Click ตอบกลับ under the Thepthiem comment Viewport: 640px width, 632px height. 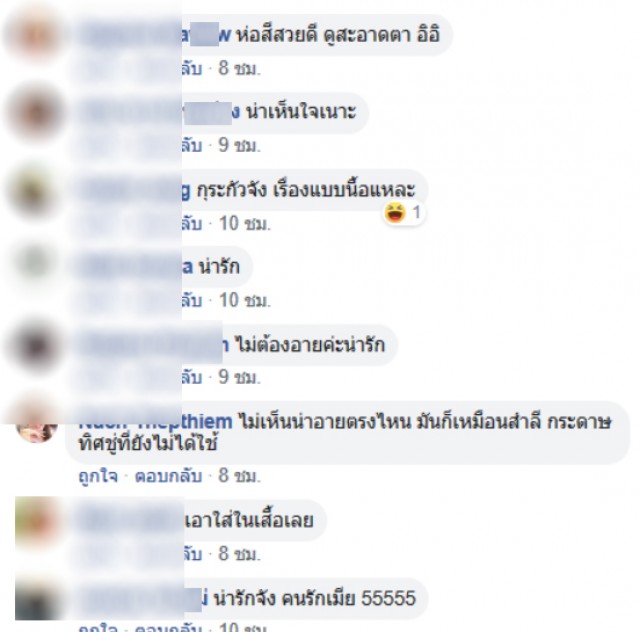[x=168, y=476]
